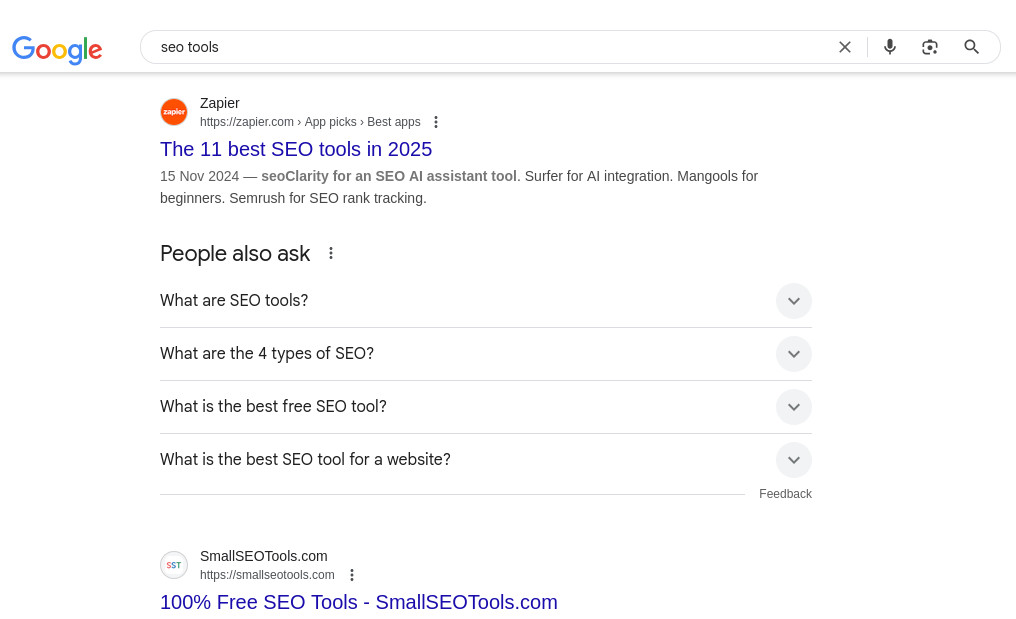Screen dimensions: 1016x619
Task: Expand 'What is the best free SEO tool?'
Action: 485,407
